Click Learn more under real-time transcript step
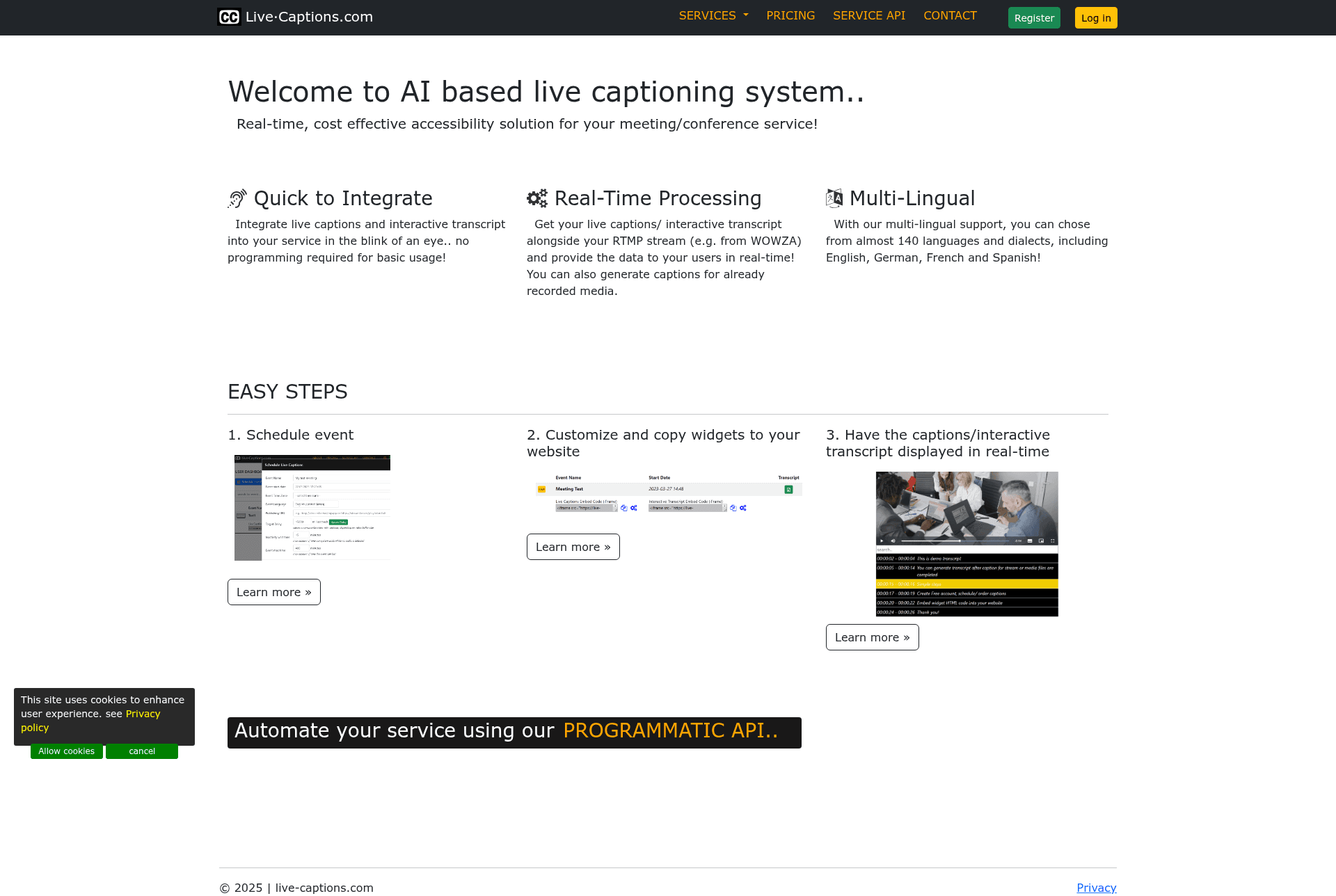Screen dimensions: 1336x896 tap(873, 637)
